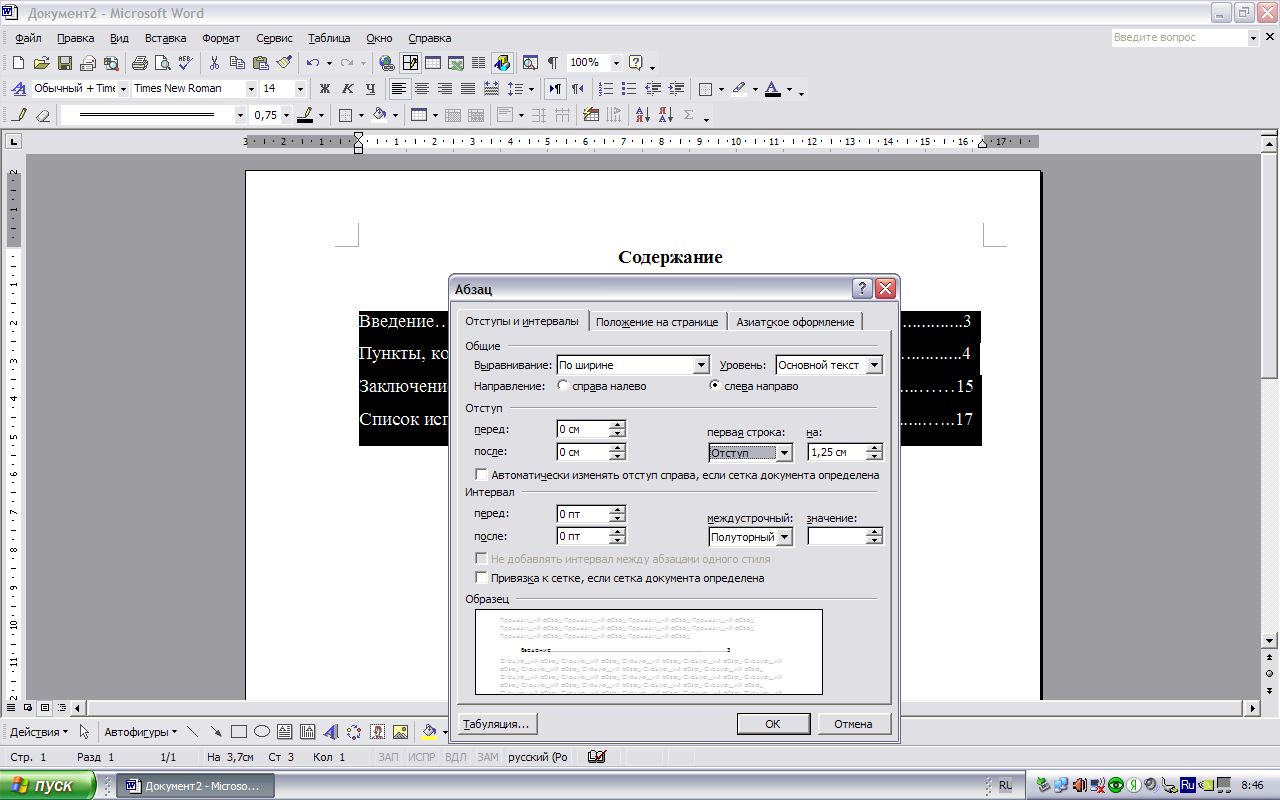Screen dimensions: 1280x800
Task: Open the Табуляция... settings button
Action: point(497,723)
